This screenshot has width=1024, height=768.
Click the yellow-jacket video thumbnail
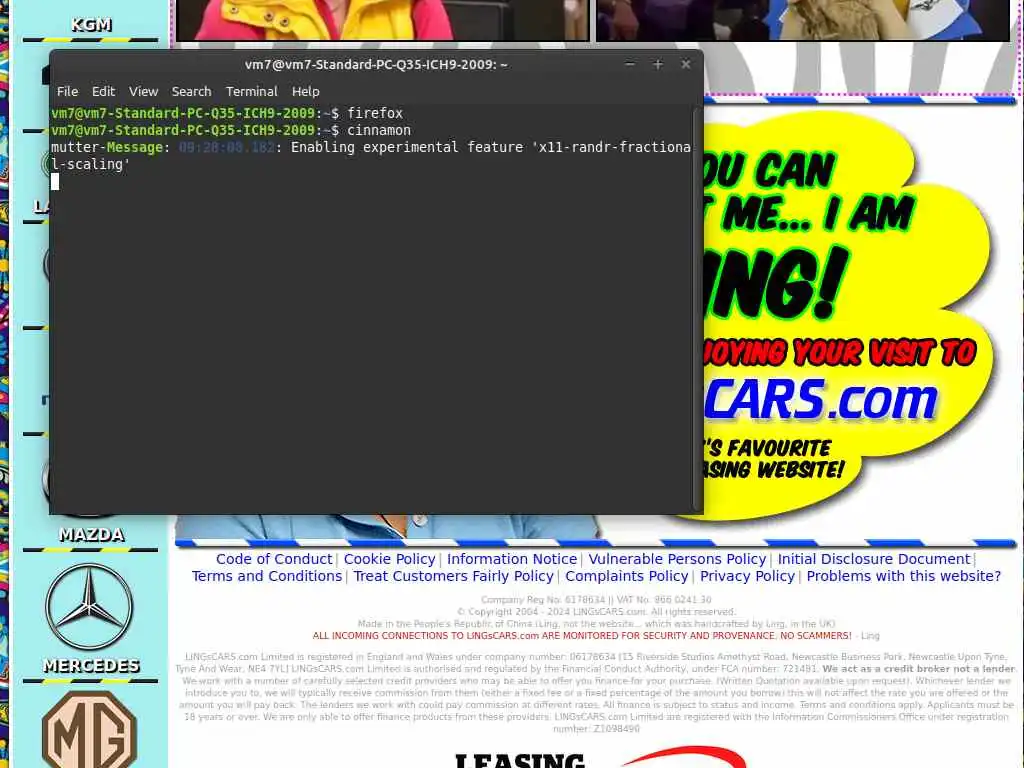point(383,20)
